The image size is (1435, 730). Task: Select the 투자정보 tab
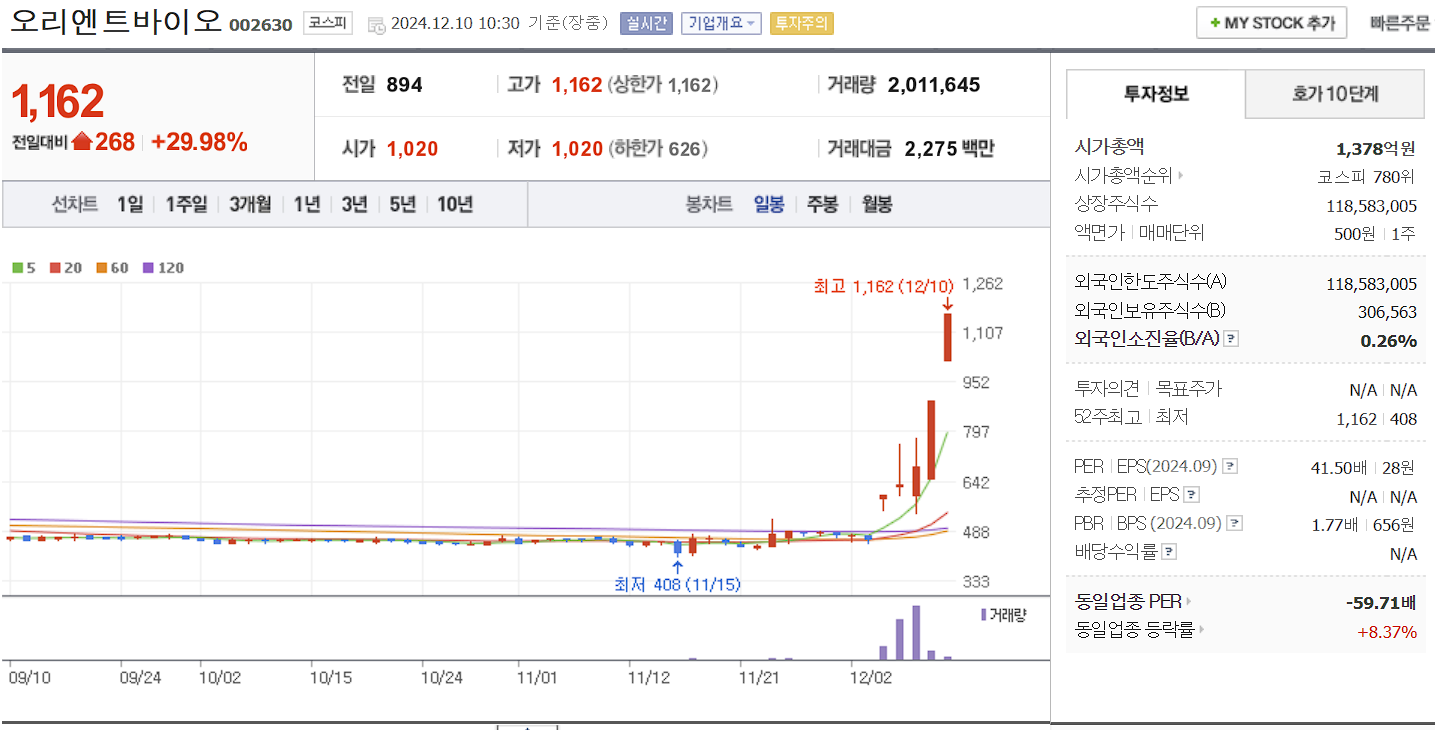coord(1155,93)
